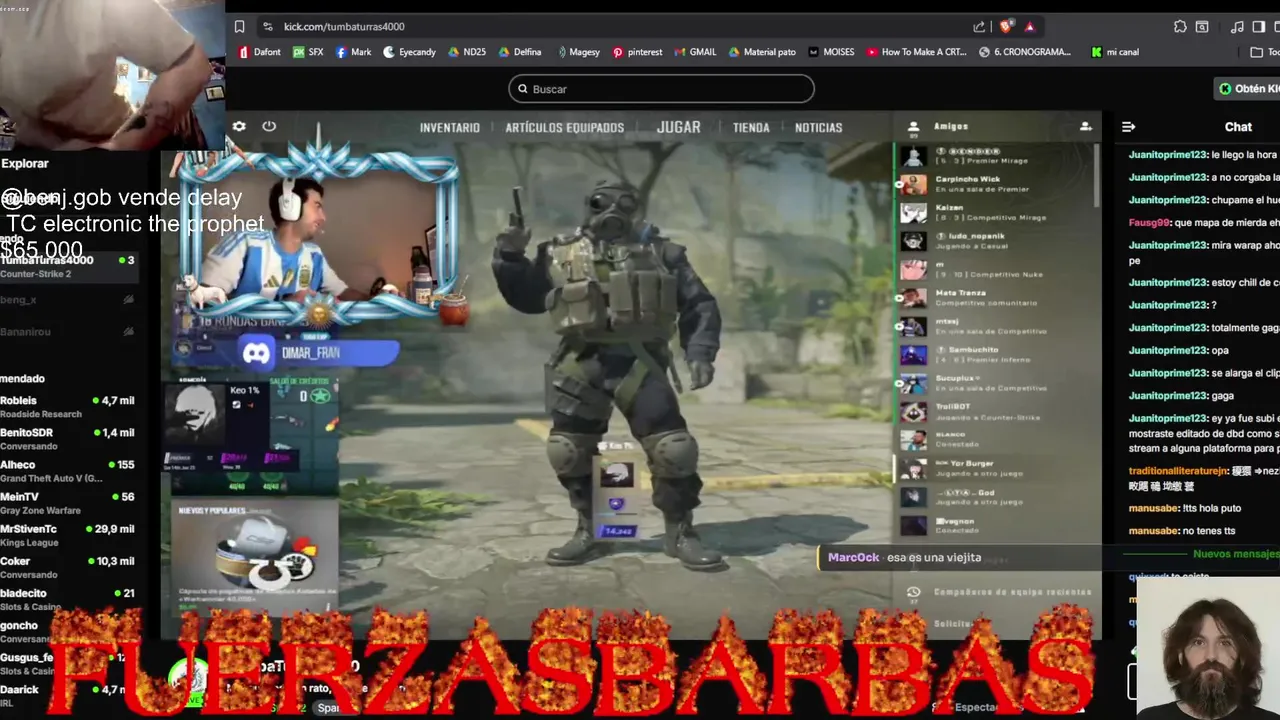Click the Obtén Kick button
The image size is (1280, 720).
1248,89
